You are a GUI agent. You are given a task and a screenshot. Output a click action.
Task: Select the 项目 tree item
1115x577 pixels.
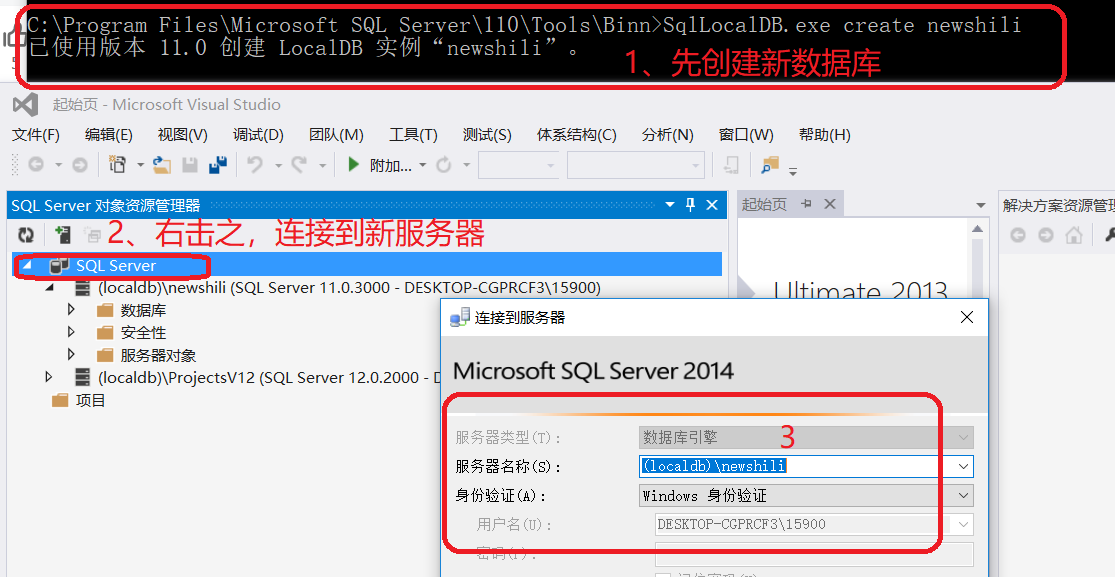(x=90, y=401)
